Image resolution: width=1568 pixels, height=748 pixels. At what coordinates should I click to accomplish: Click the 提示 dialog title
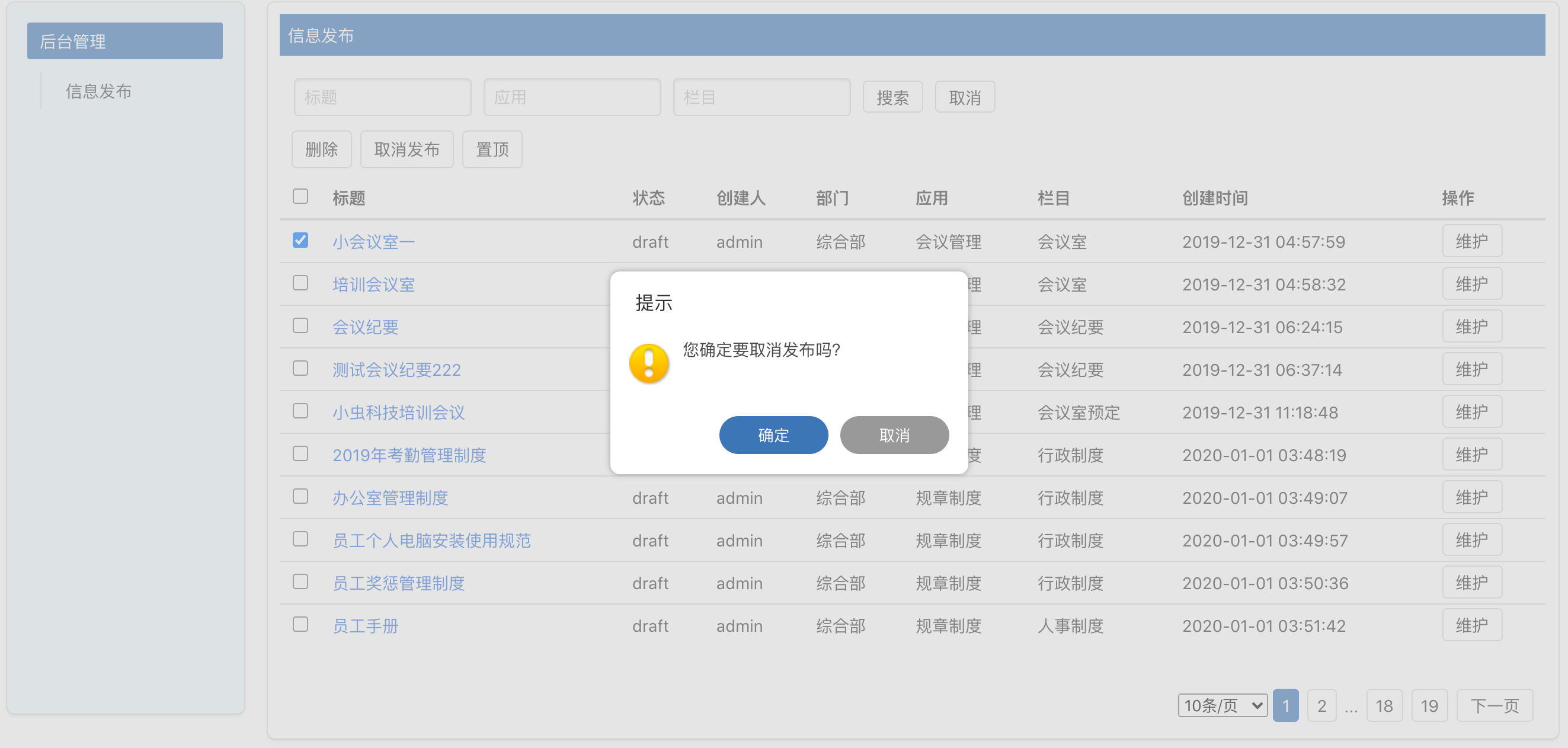(x=654, y=302)
